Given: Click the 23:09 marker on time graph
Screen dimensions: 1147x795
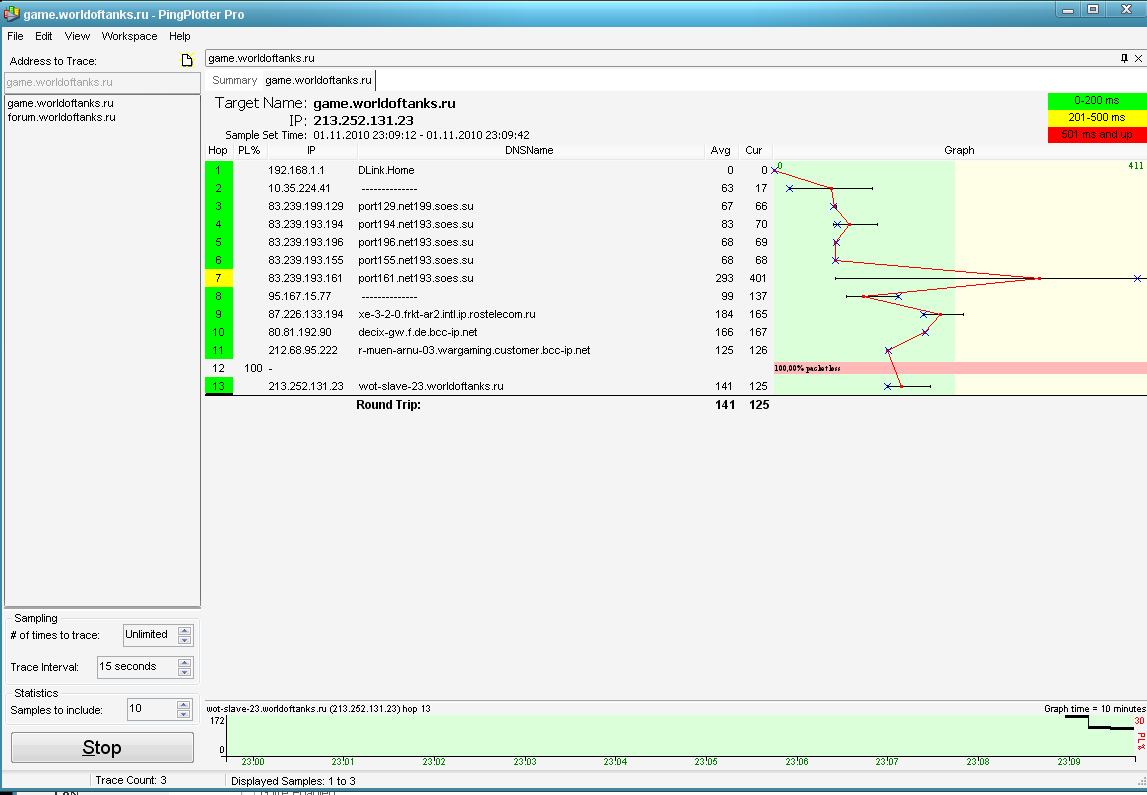Looking at the screenshot, I should click(1069, 761).
